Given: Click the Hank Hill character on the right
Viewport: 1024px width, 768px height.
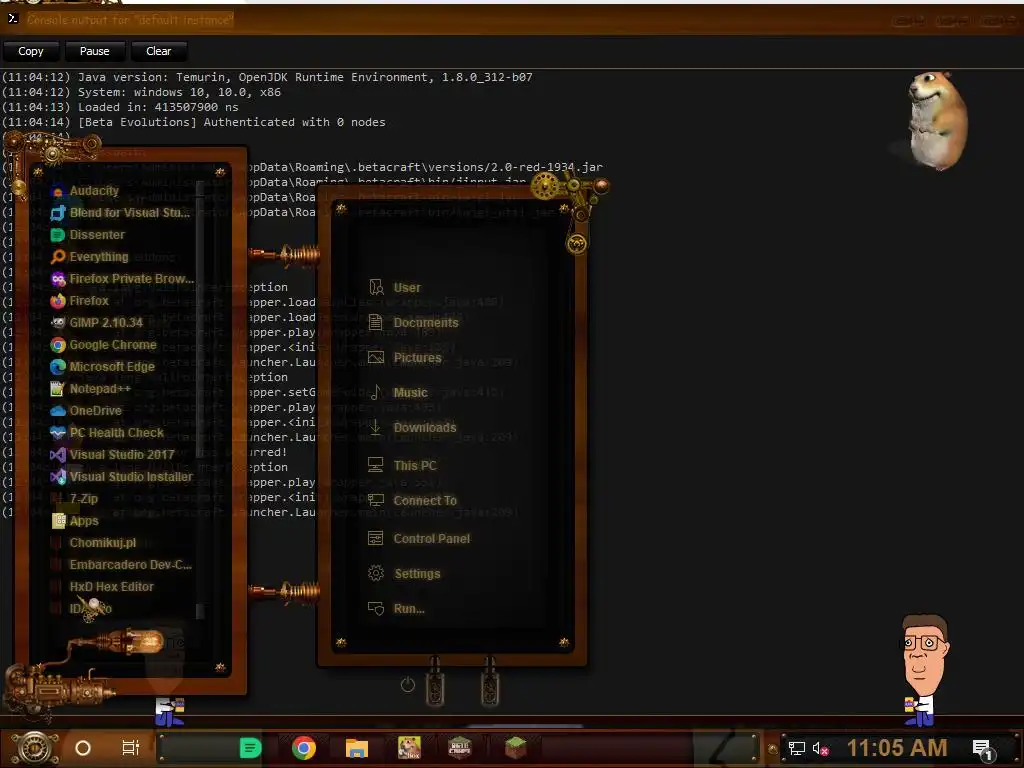Looking at the screenshot, I should (923, 669).
